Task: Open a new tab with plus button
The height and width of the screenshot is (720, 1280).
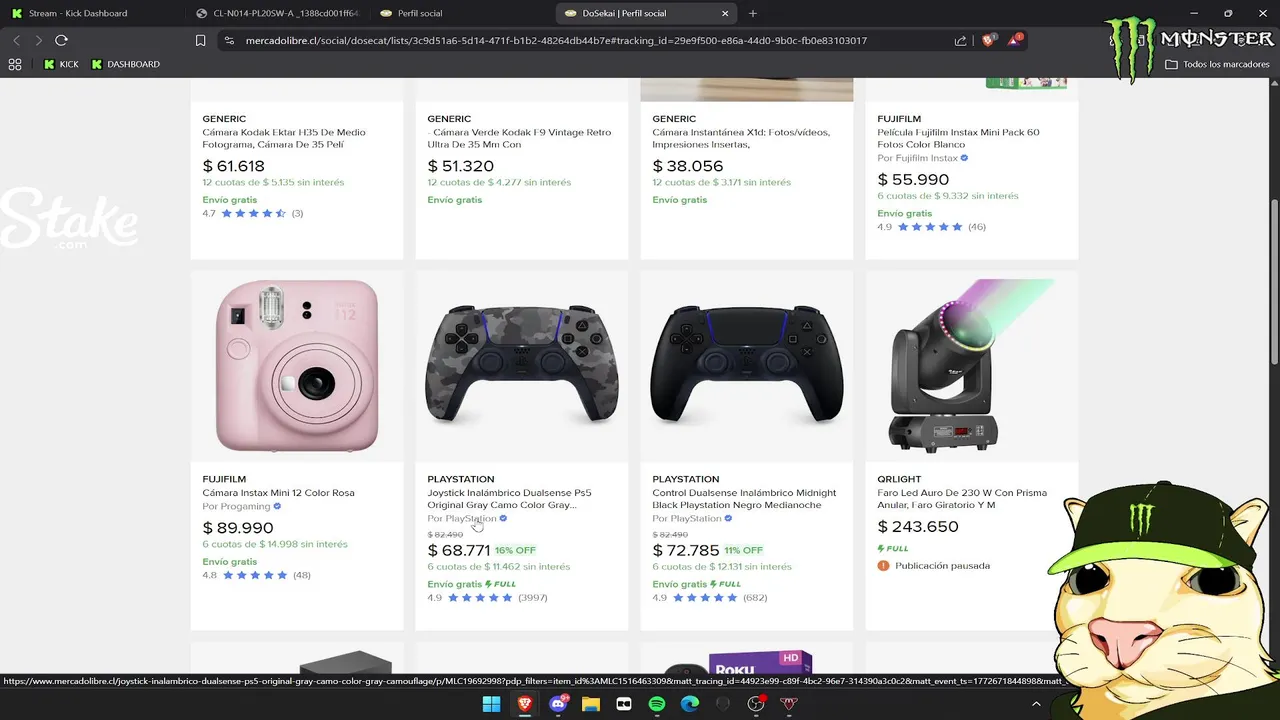Action: pos(753,13)
